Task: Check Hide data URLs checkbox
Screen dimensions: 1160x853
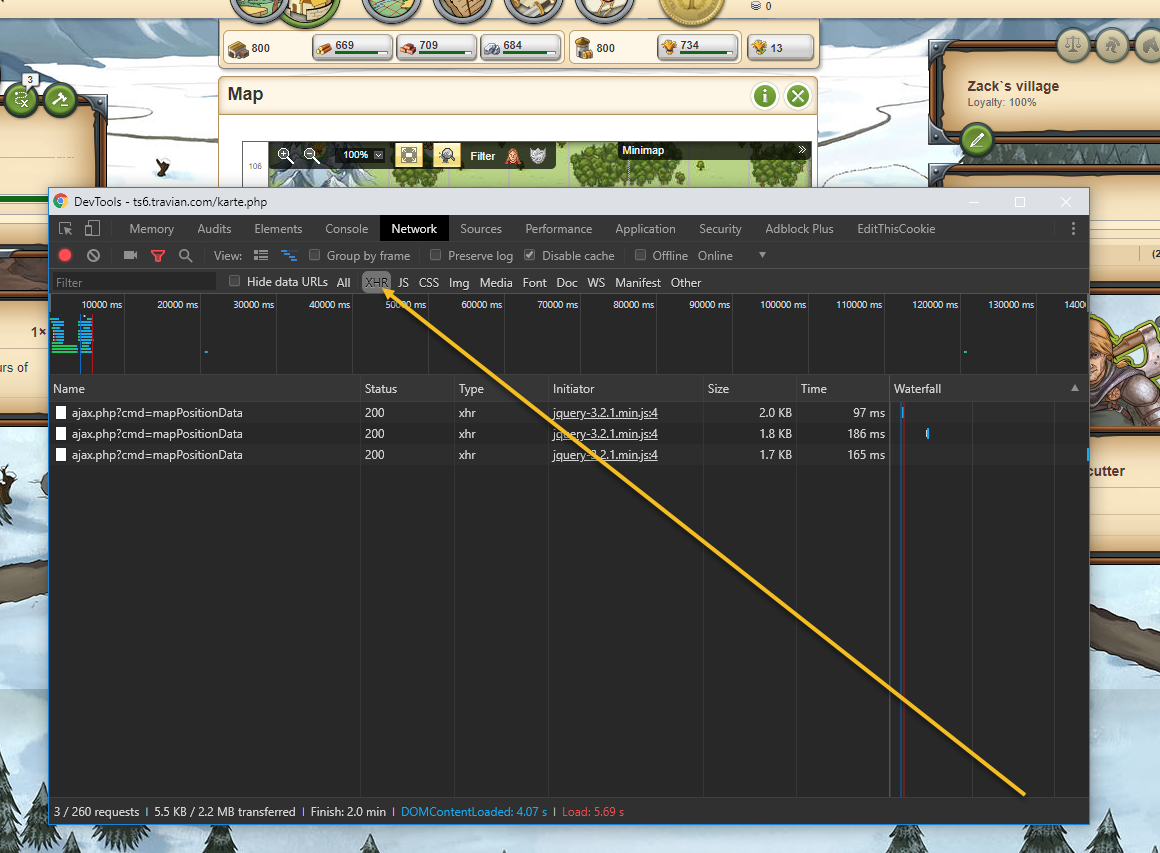Action: point(235,280)
